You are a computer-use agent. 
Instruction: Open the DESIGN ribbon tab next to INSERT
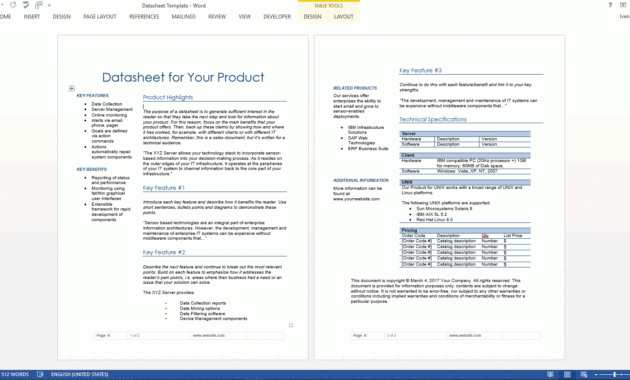click(x=61, y=16)
